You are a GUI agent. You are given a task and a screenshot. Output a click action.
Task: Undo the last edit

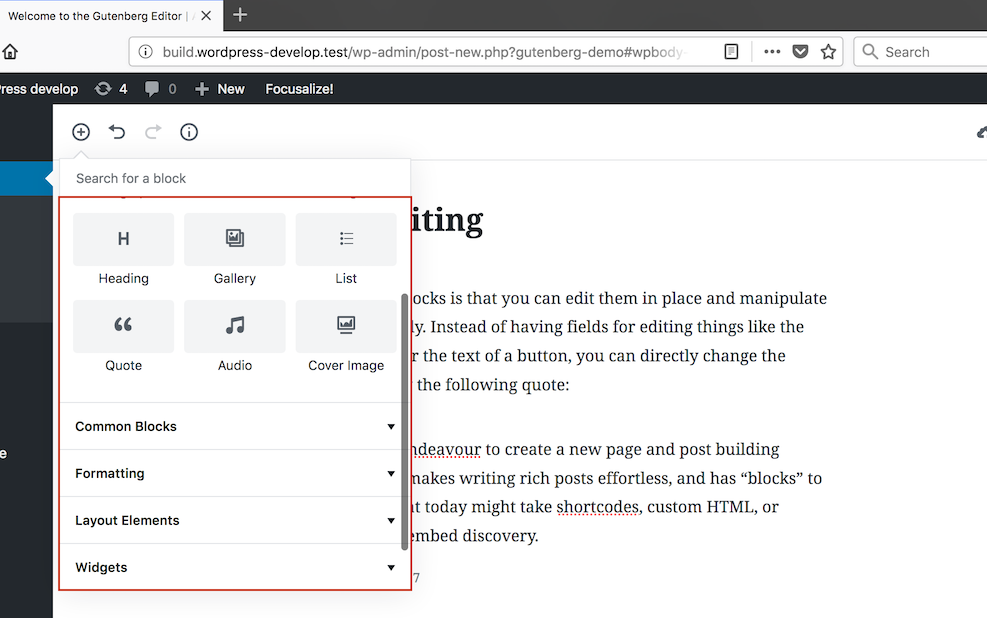116,131
